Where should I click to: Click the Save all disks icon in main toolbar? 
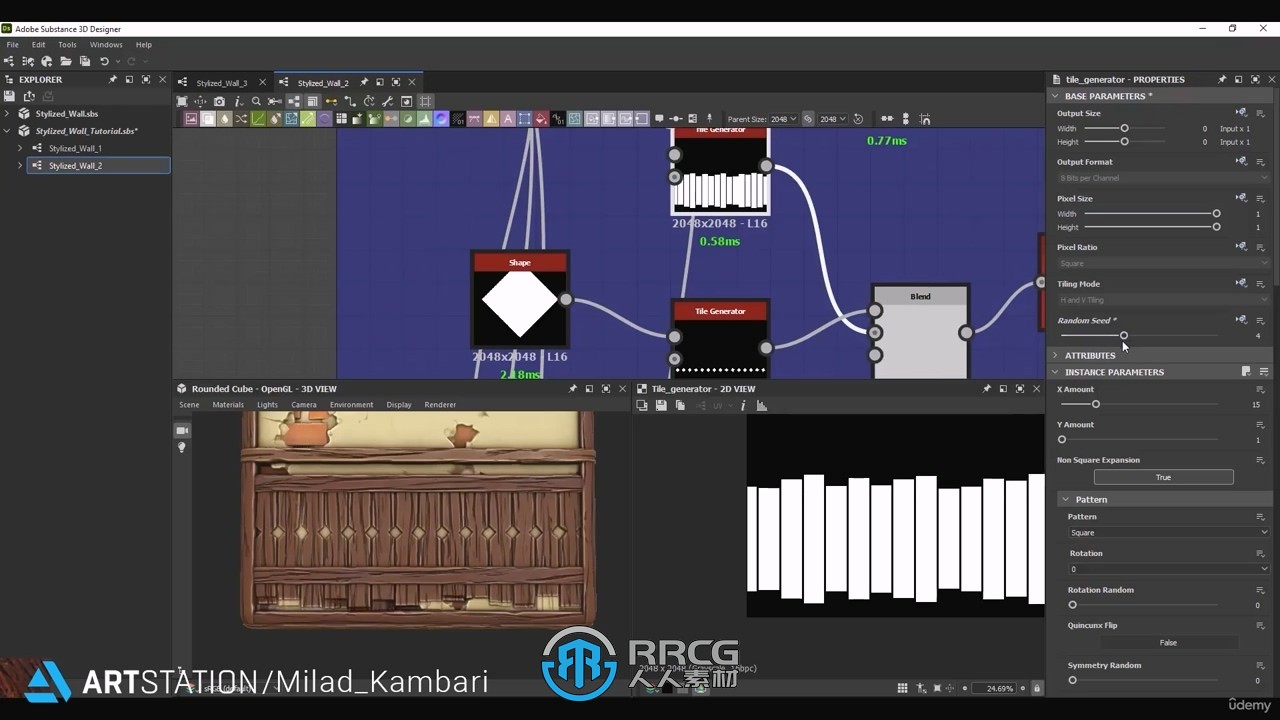(85, 61)
